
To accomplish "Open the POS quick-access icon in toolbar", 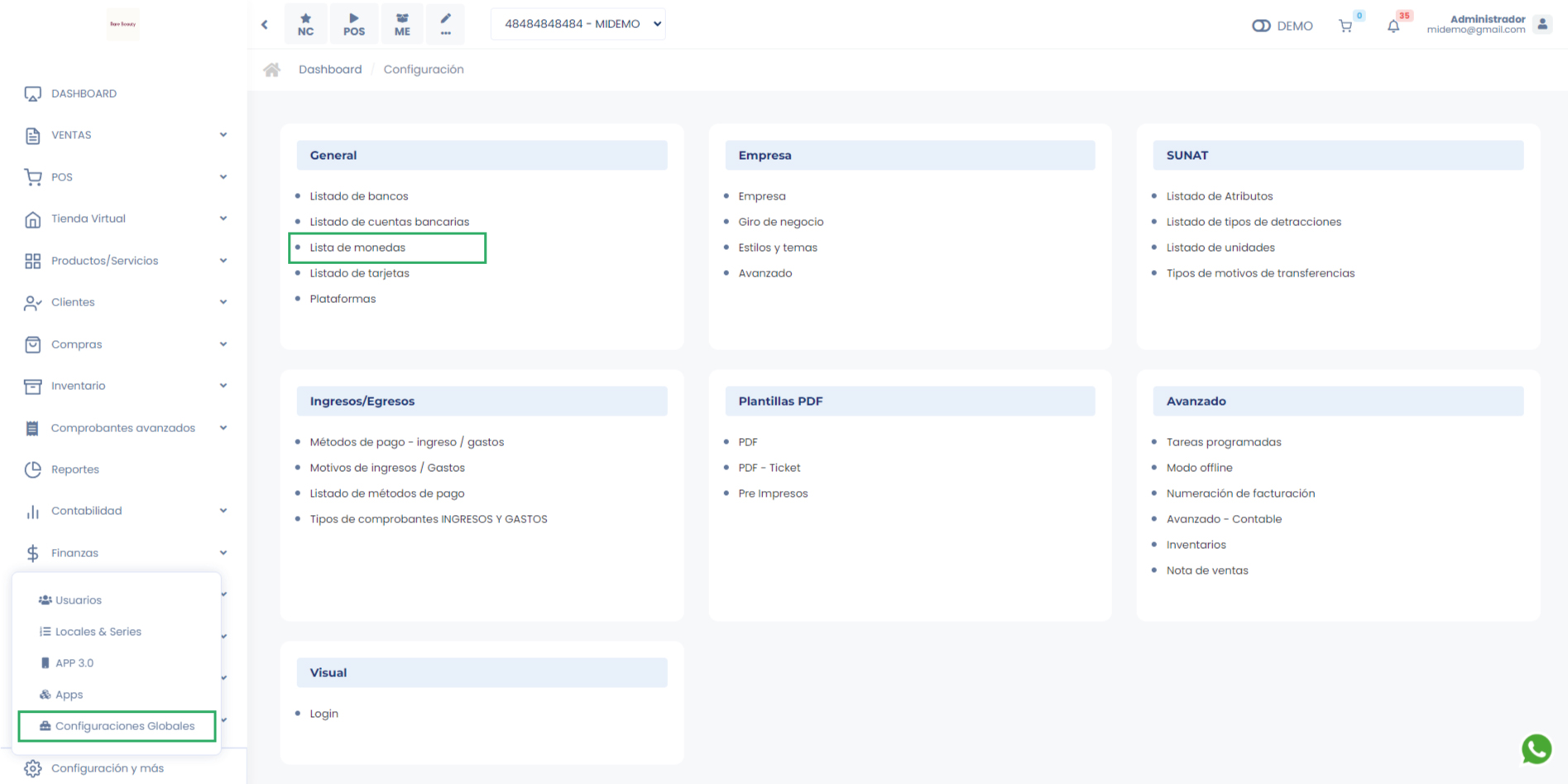I will 353,24.
